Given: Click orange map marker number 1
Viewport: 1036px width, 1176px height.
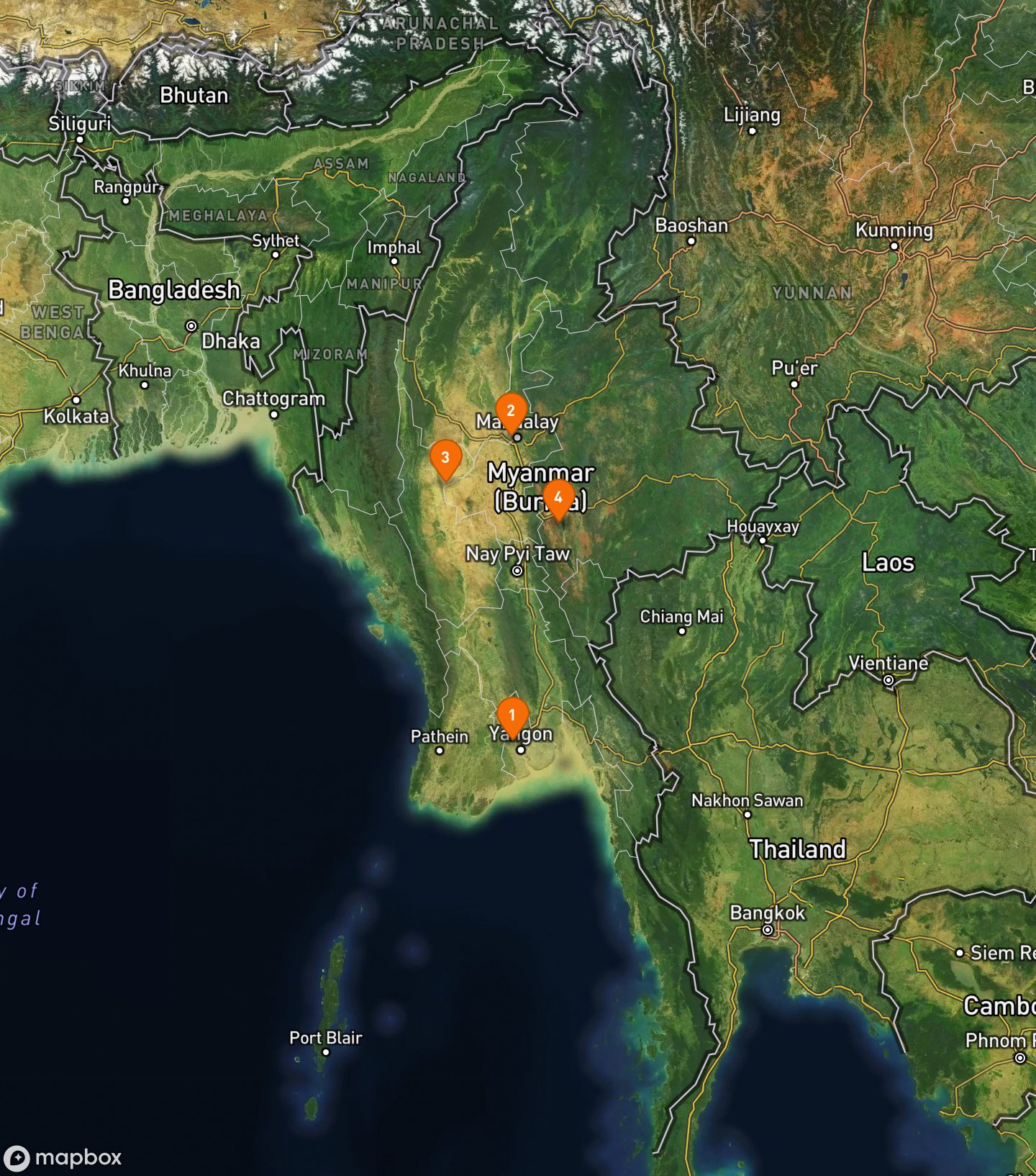Looking at the screenshot, I should pyautogui.click(x=512, y=715).
